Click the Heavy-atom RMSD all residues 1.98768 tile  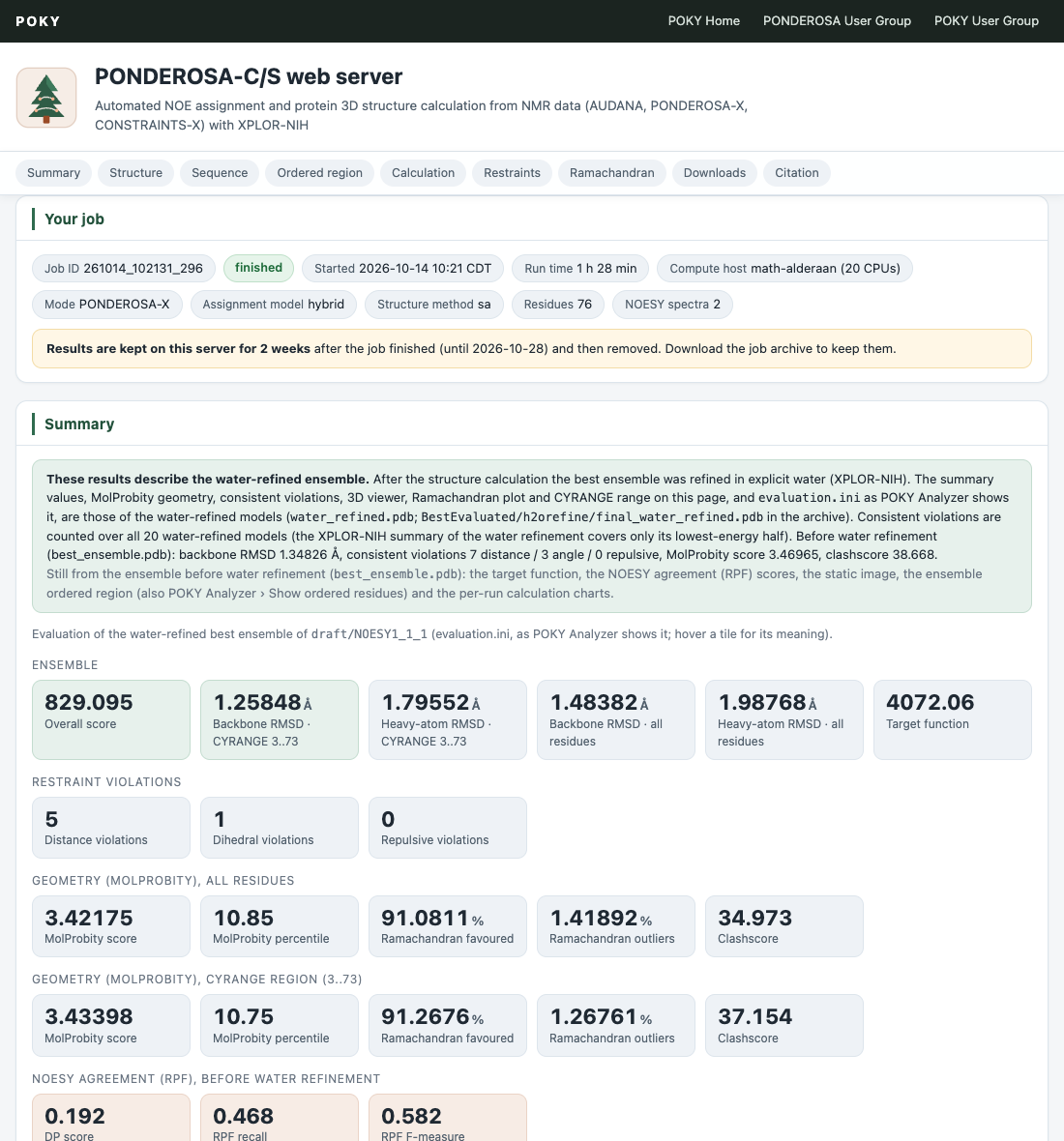pyautogui.click(x=784, y=719)
